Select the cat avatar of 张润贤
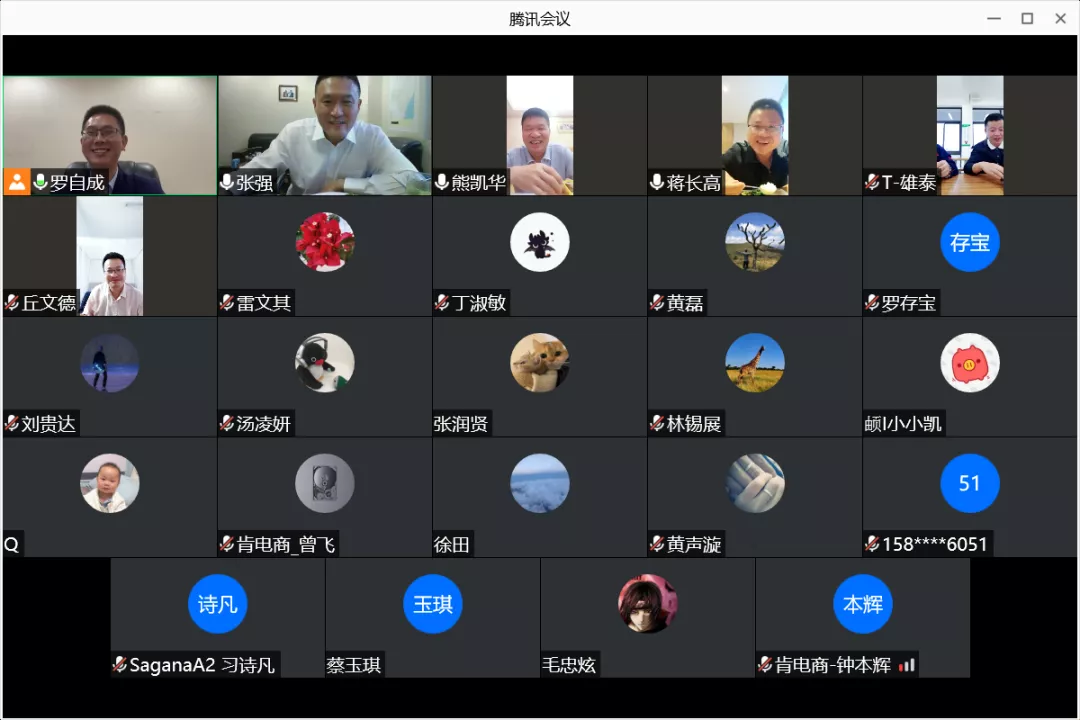This screenshot has height=720, width=1080. (x=540, y=362)
